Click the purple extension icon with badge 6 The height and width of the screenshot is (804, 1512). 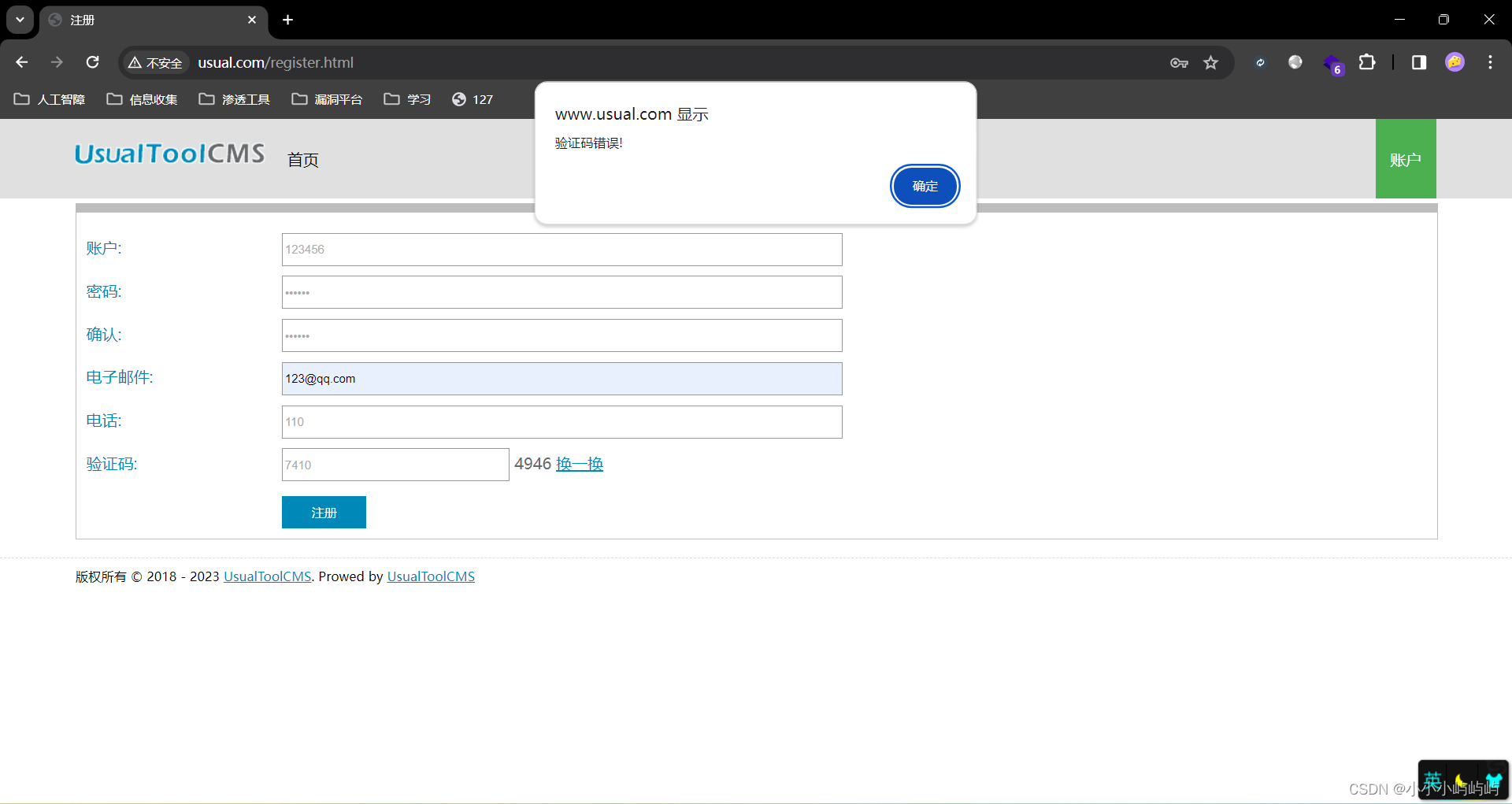pos(1332,64)
